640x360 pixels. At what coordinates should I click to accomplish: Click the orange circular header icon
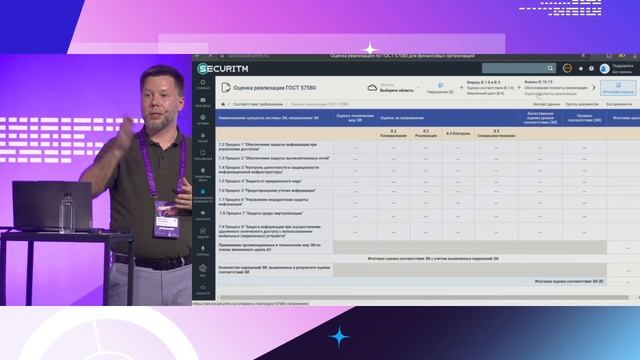point(567,68)
